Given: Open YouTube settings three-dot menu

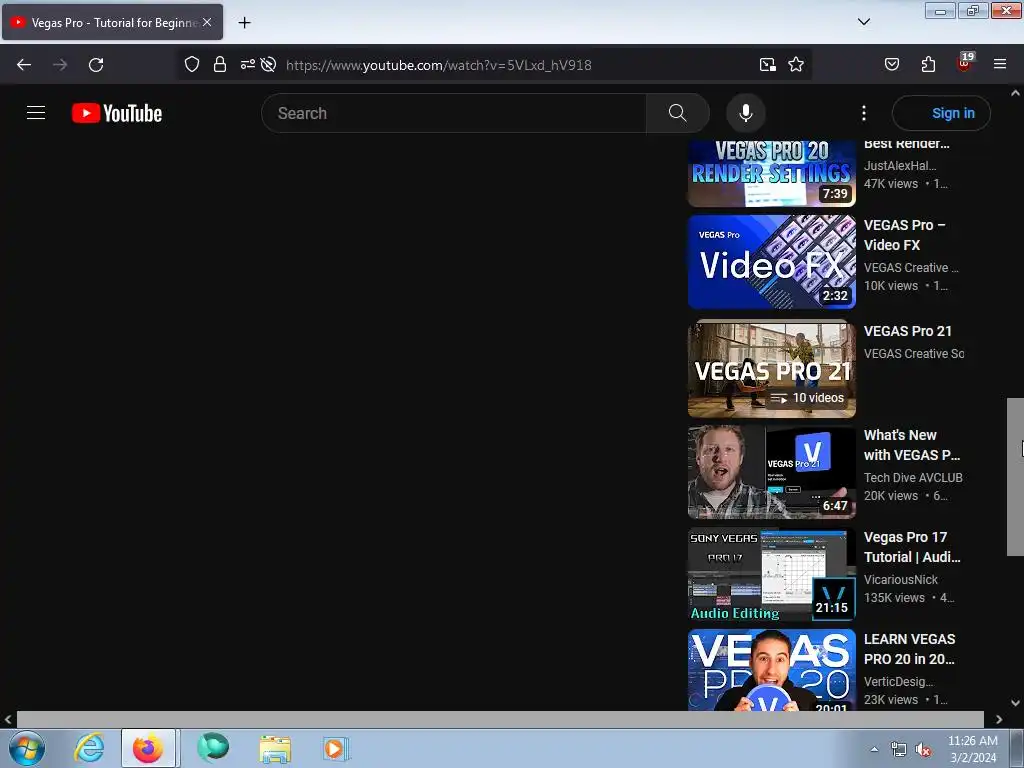Looking at the screenshot, I should click(x=863, y=113).
